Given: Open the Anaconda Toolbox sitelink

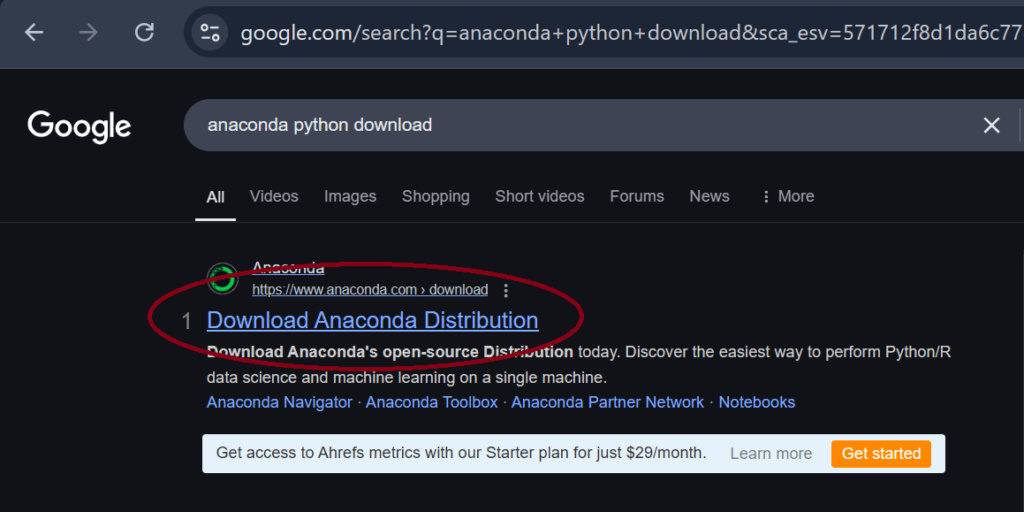Looking at the screenshot, I should (x=432, y=402).
